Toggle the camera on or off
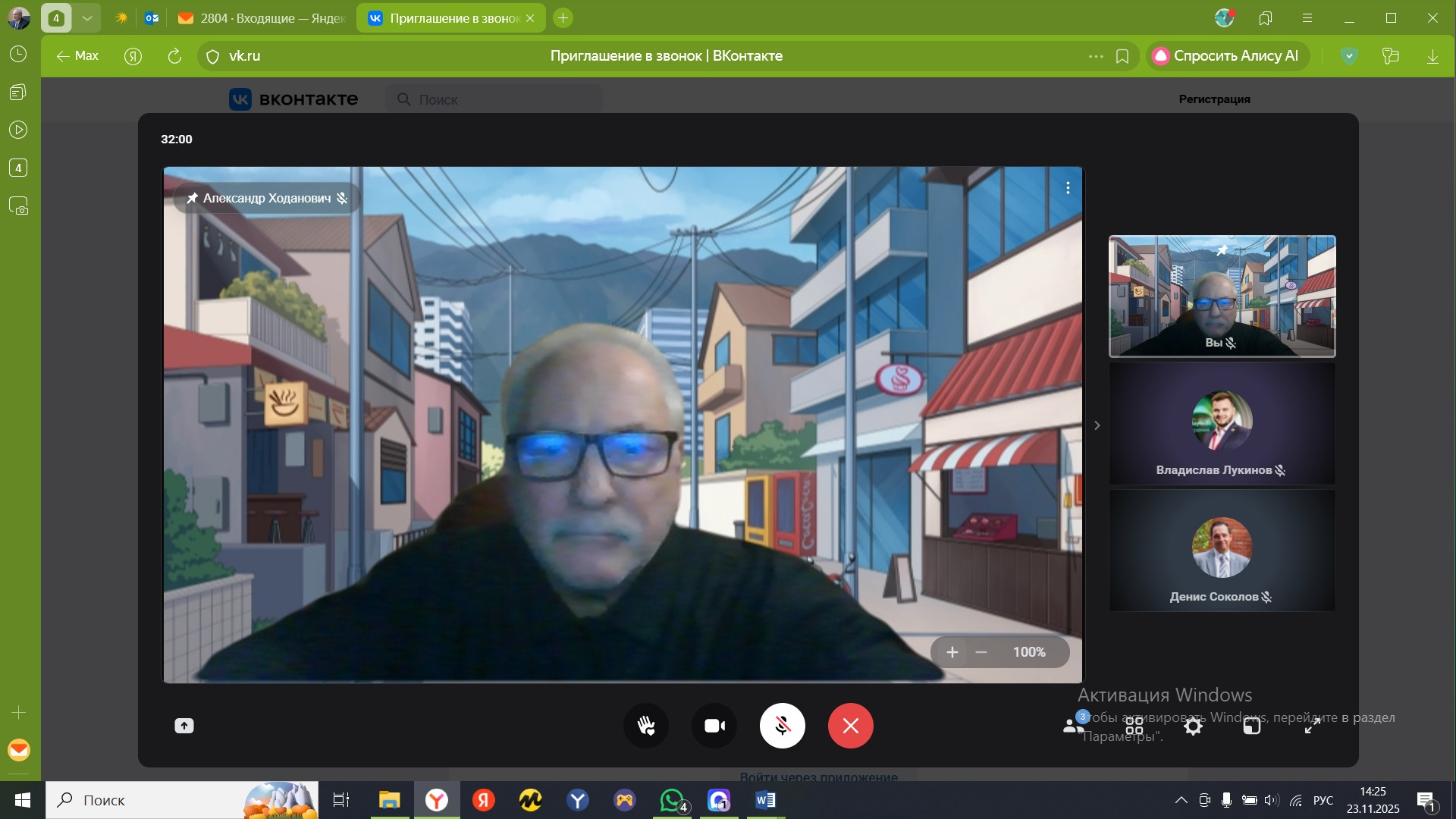 click(x=714, y=726)
